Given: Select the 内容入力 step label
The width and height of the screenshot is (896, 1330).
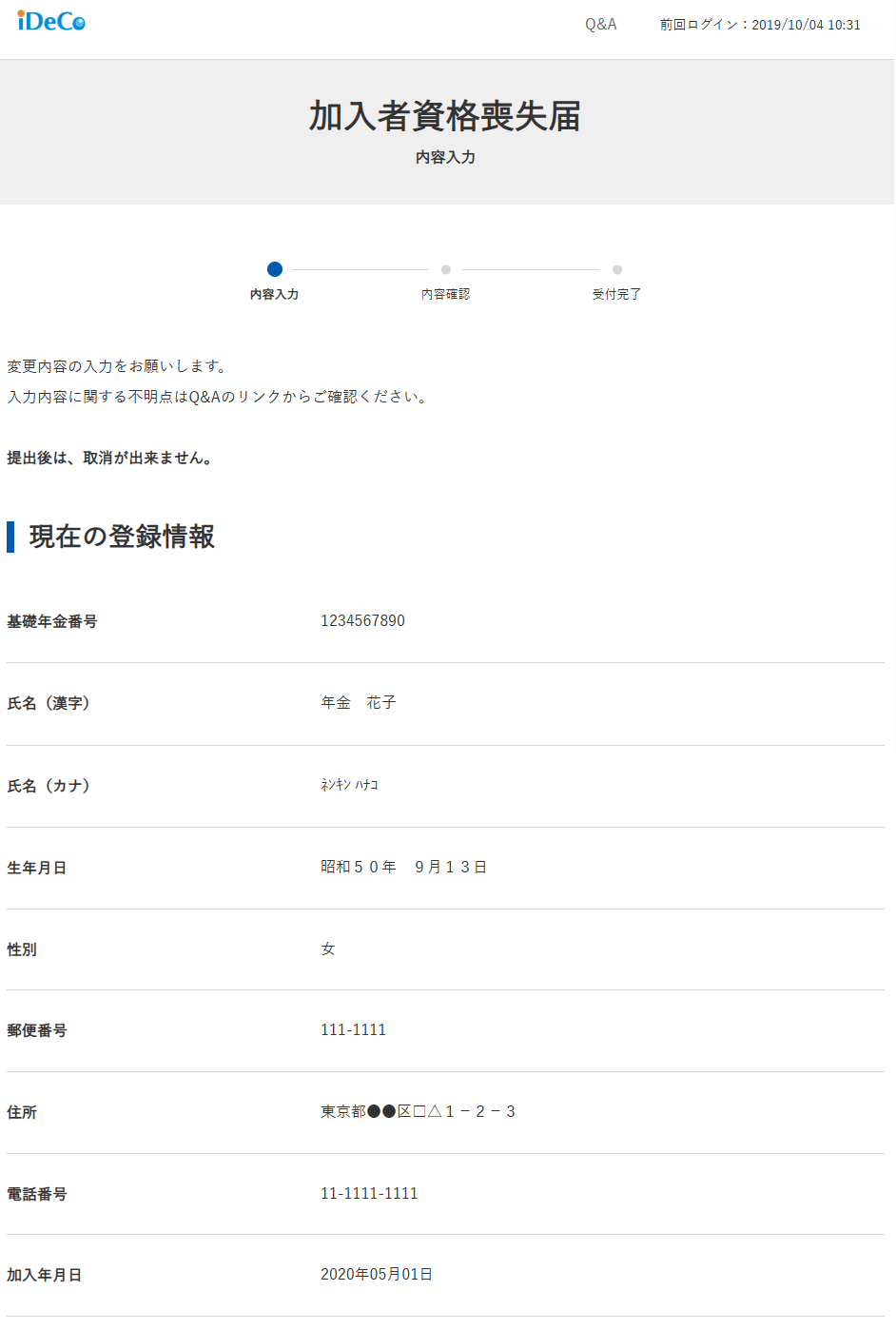Looking at the screenshot, I should 275,295.
